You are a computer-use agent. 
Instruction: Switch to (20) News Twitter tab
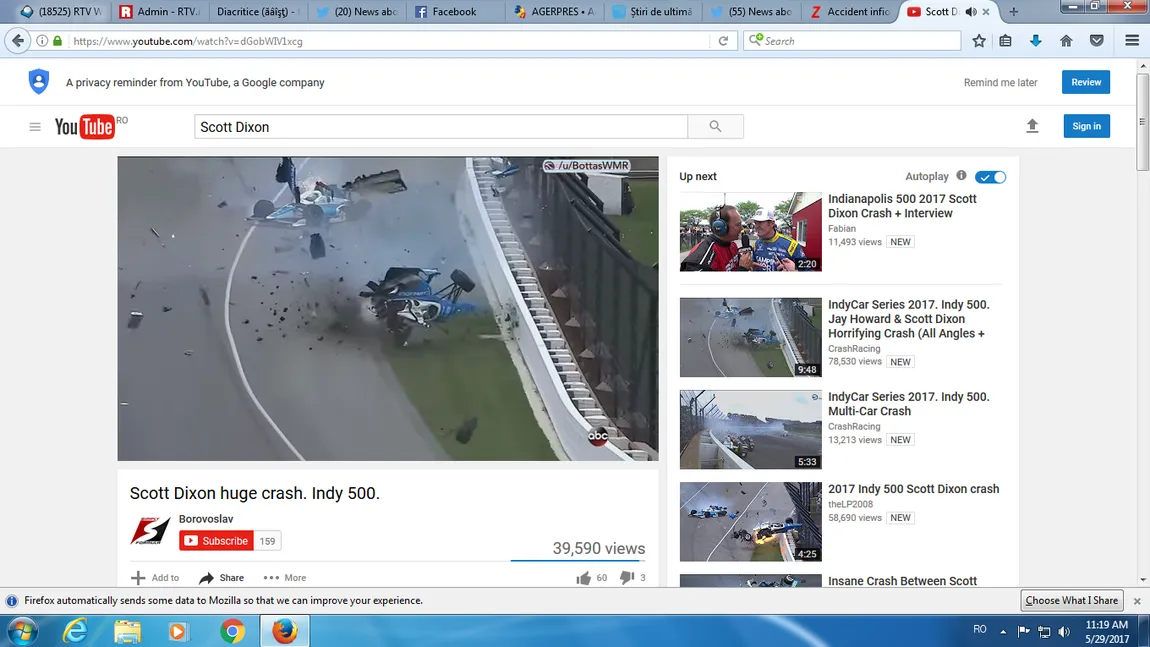pyautogui.click(x=357, y=12)
